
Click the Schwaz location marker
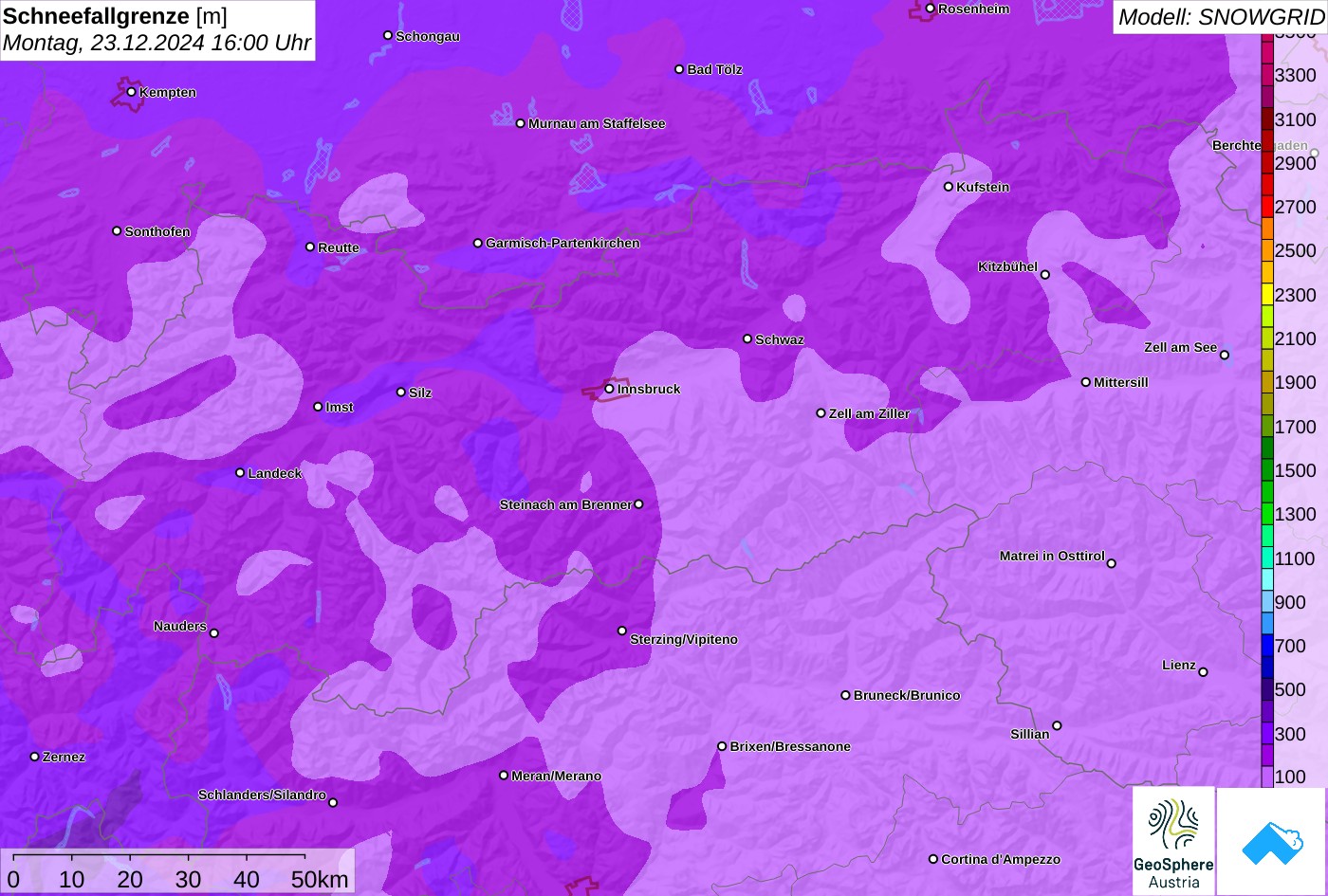click(x=747, y=338)
